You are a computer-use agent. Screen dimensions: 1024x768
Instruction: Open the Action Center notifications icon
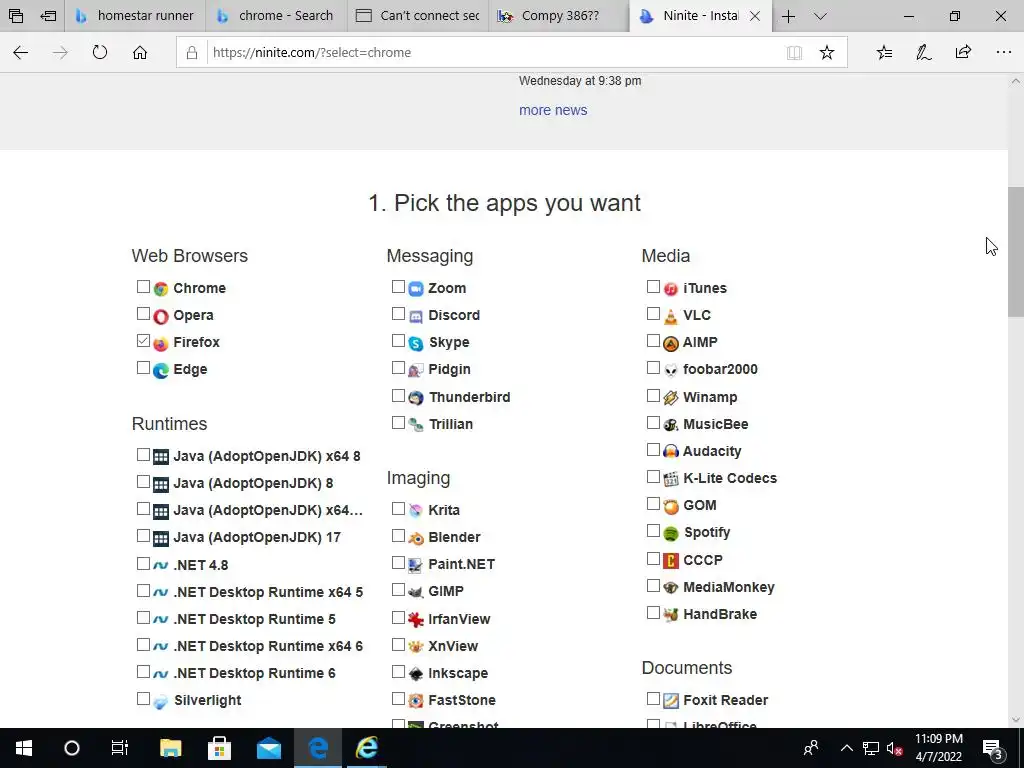(993, 748)
